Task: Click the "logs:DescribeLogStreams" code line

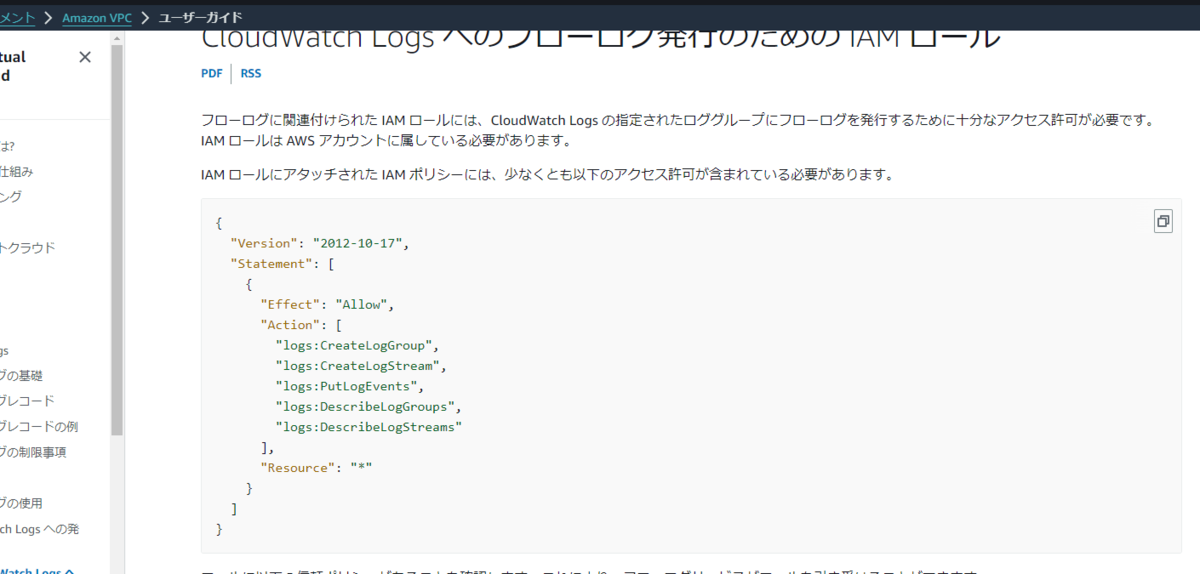Action: pyautogui.click(x=369, y=427)
